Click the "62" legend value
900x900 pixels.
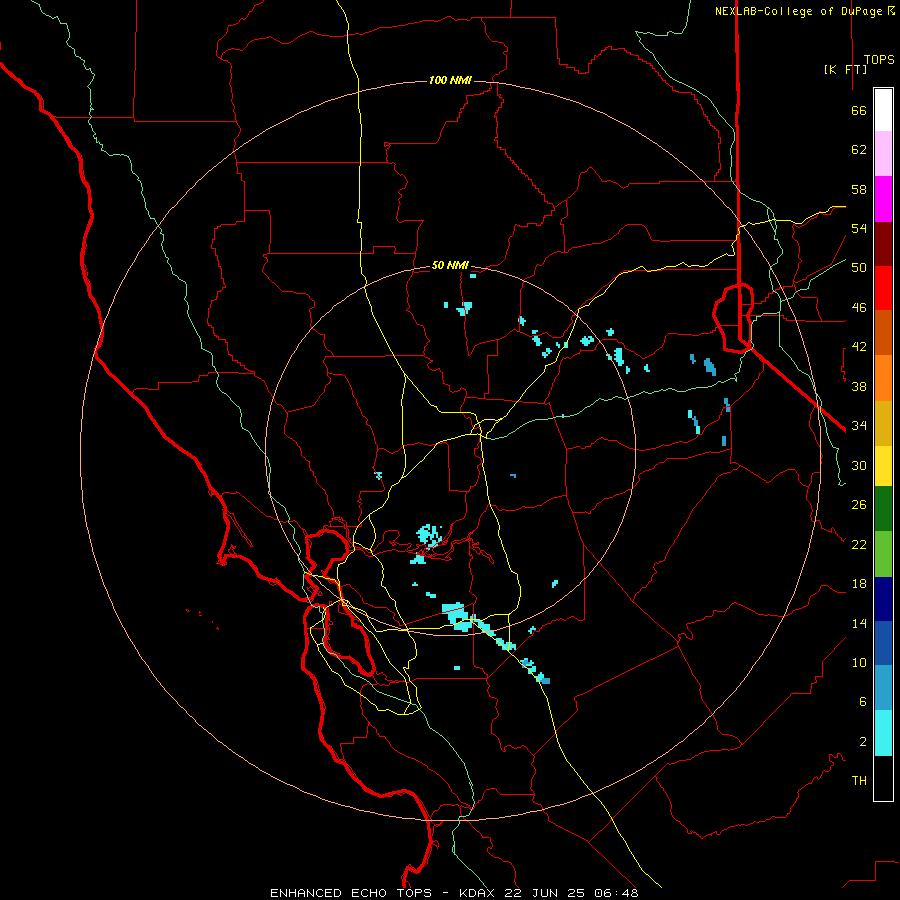(859, 150)
